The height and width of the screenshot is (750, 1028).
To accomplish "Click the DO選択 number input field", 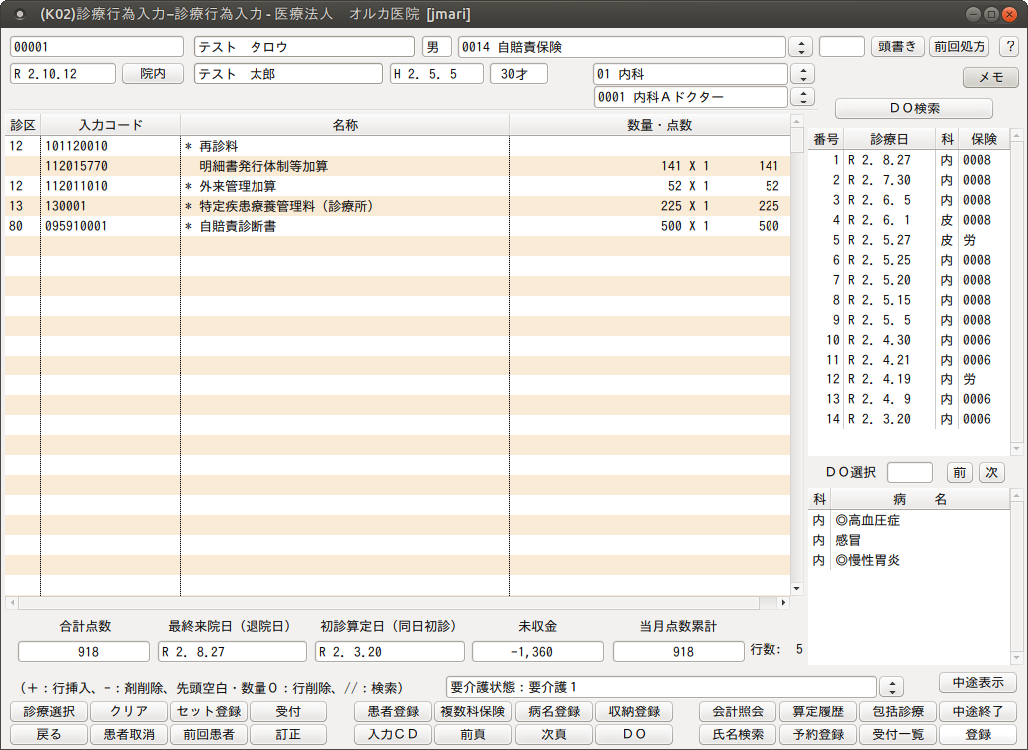I will pos(909,473).
